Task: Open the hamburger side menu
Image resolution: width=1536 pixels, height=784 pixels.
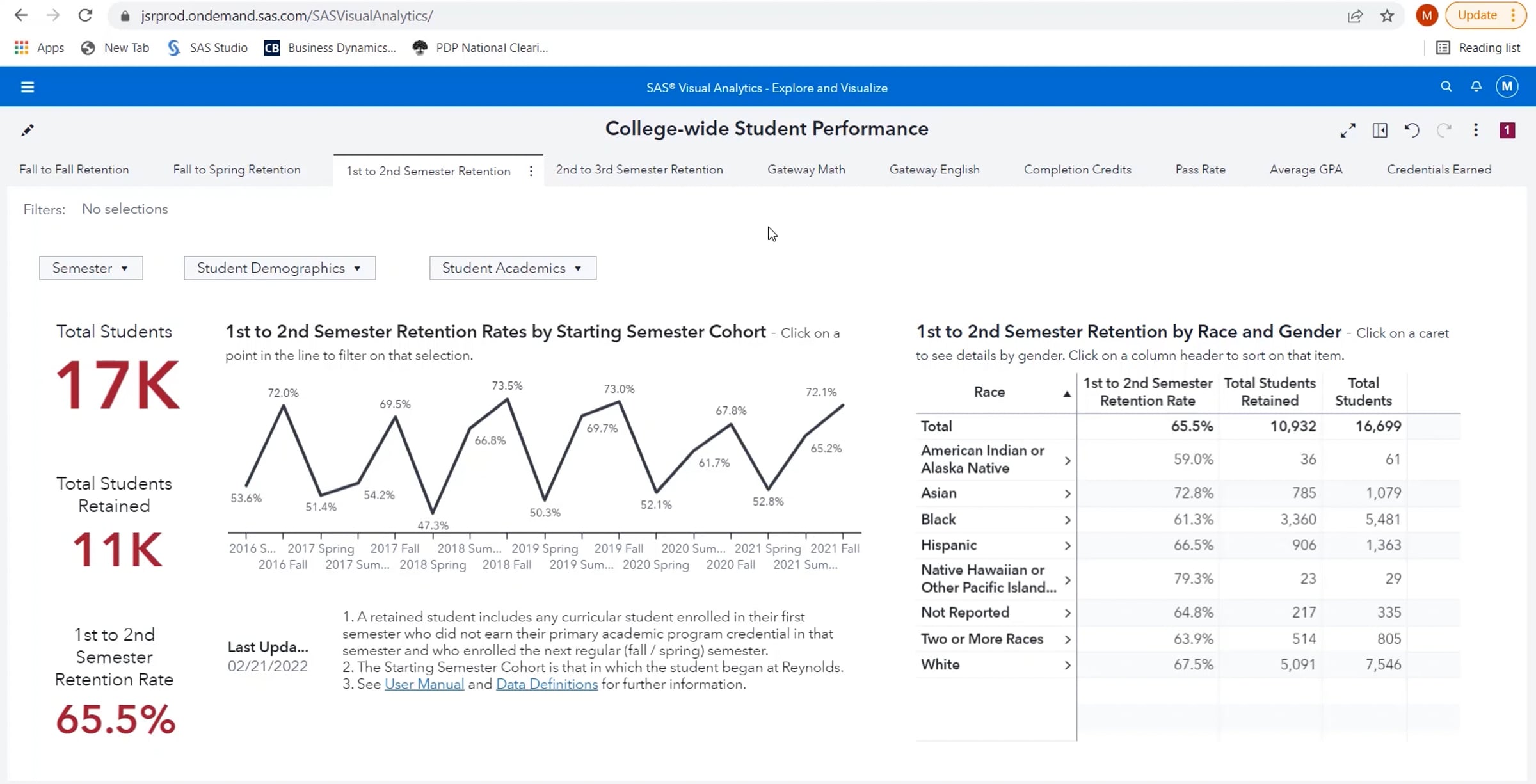Action: click(x=27, y=87)
